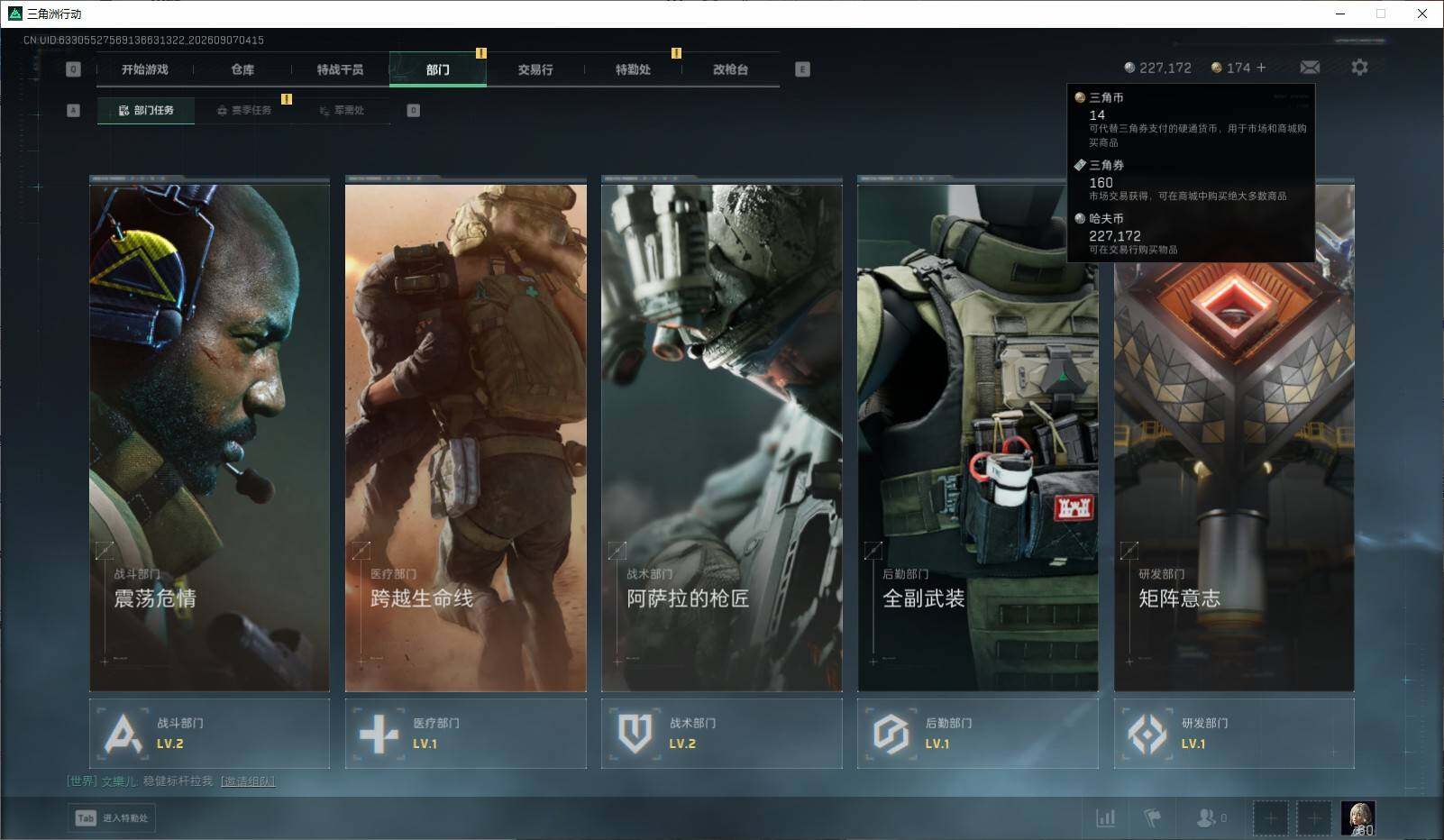Viewport: 1444px width, 840px height.
Task: Click the 三角币 label in tooltip
Action: (x=1106, y=97)
